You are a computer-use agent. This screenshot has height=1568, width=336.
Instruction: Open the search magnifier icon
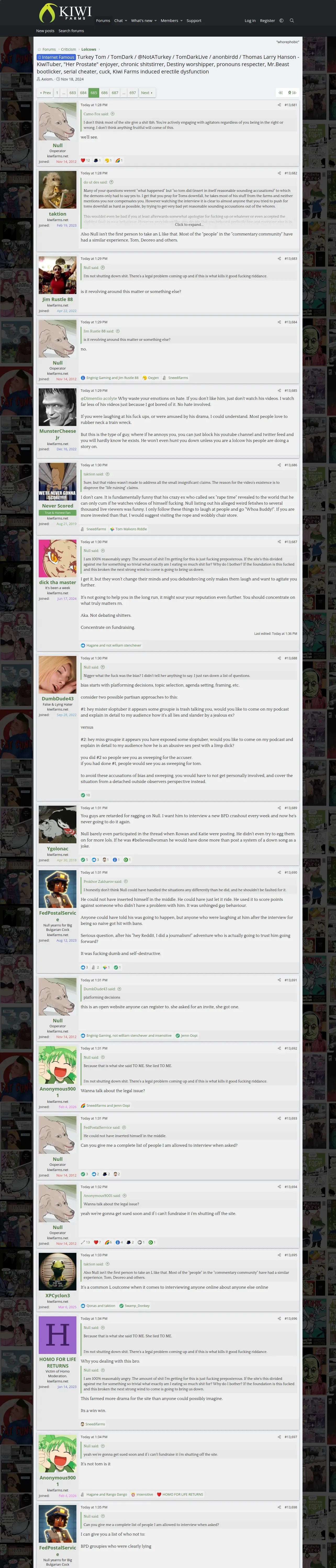click(292, 21)
